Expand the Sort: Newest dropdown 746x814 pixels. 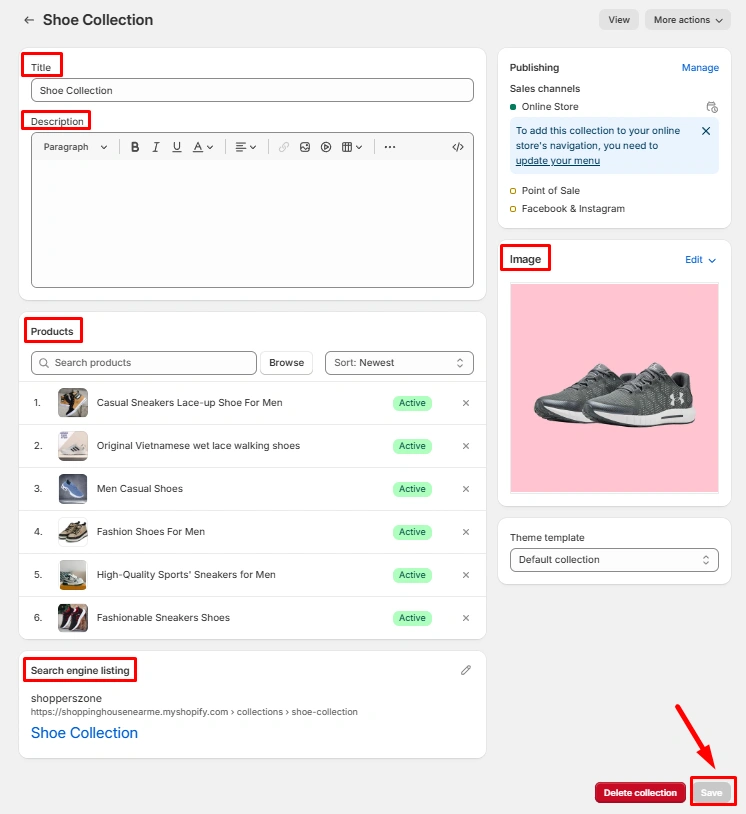tap(399, 363)
